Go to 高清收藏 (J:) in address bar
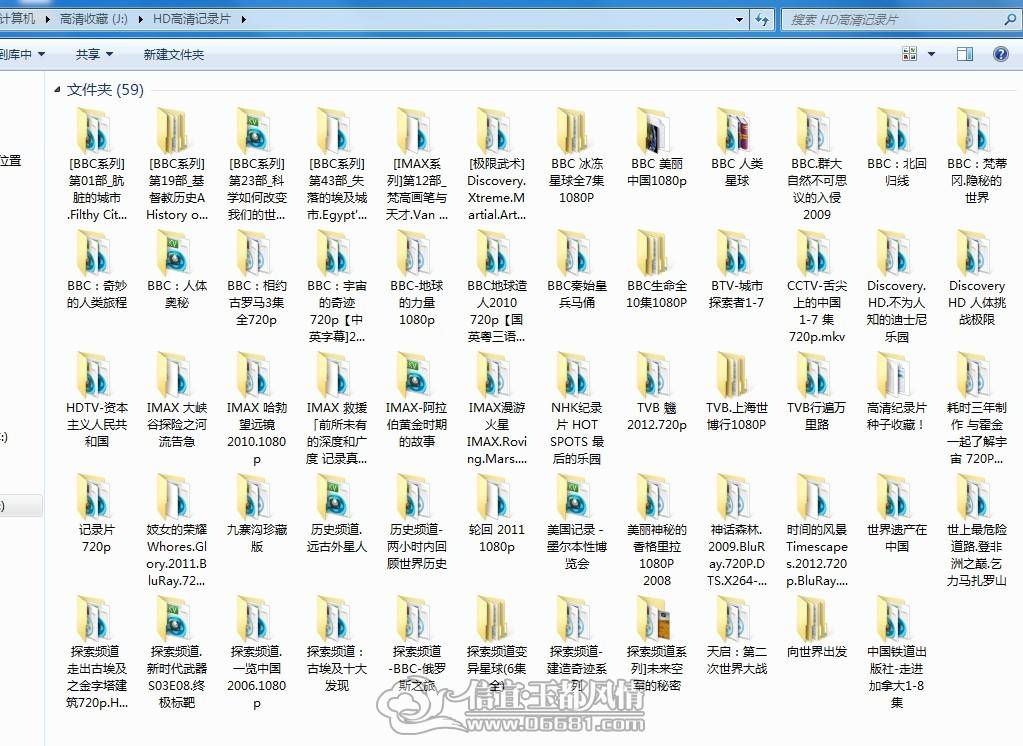Screen dimensions: 1023x746 pos(93,20)
